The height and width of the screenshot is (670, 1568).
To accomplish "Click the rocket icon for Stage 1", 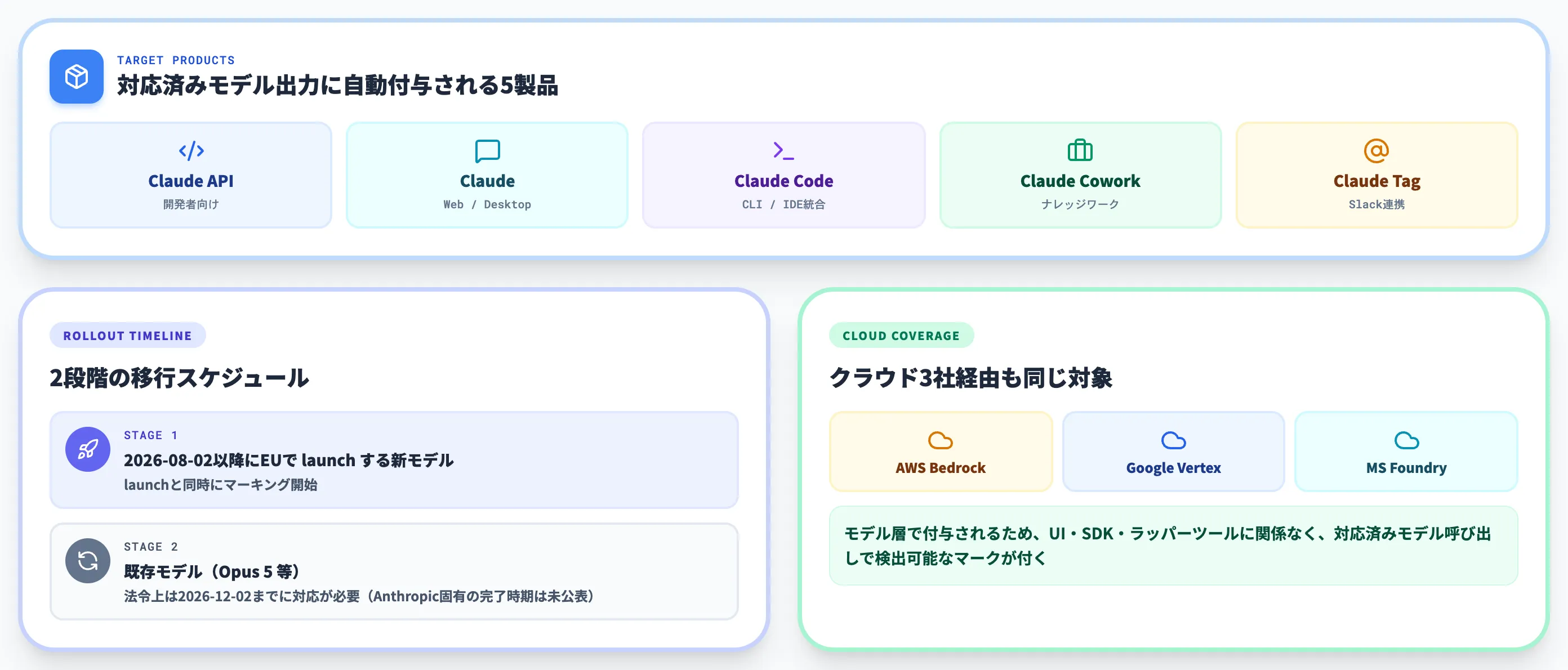I will click(88, 449).
